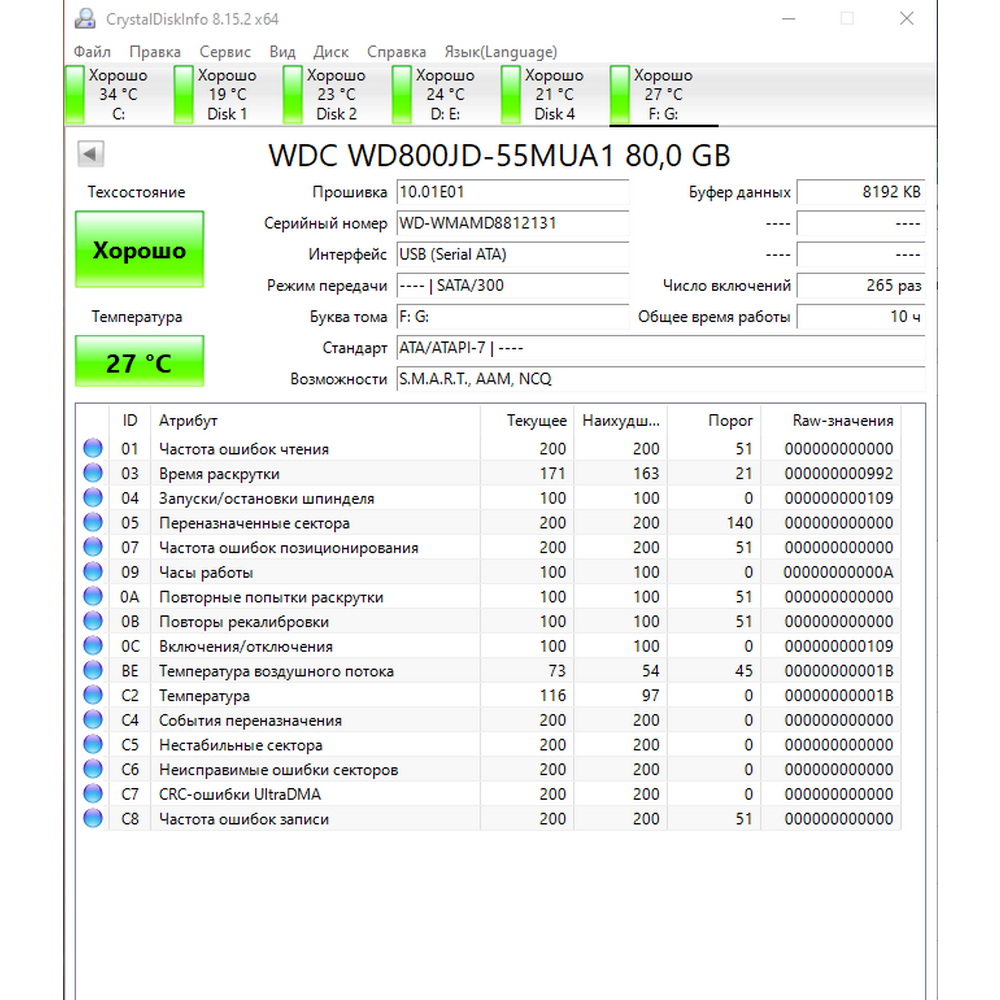The width and height of the screenshot is (1000, 1000).
Task: Open the Диск menu
Action: point(331,52)
